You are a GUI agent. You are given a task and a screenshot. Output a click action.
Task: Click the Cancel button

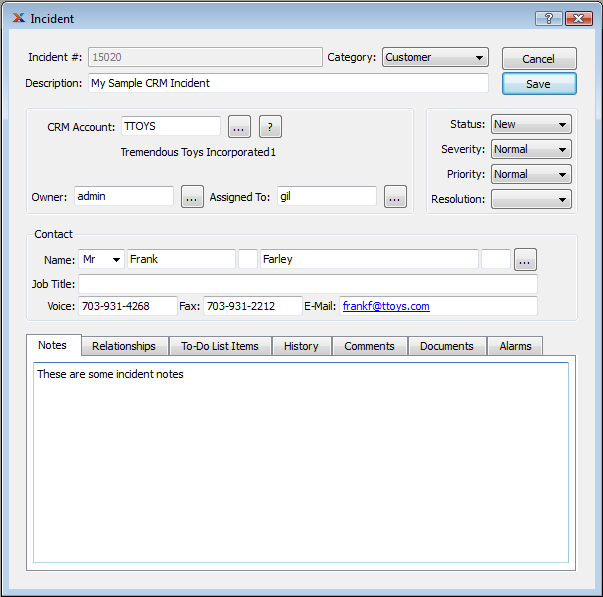click(x=539, y=59)
